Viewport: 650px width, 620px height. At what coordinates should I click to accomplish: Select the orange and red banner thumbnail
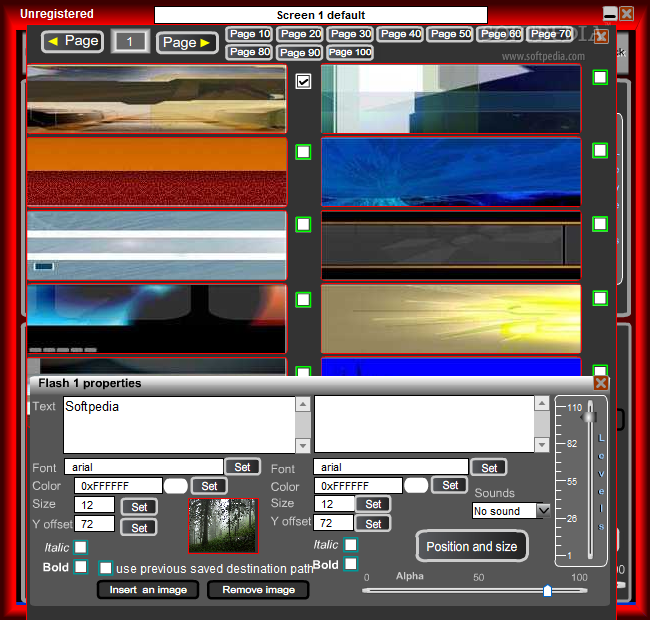(x=157, y=172)
